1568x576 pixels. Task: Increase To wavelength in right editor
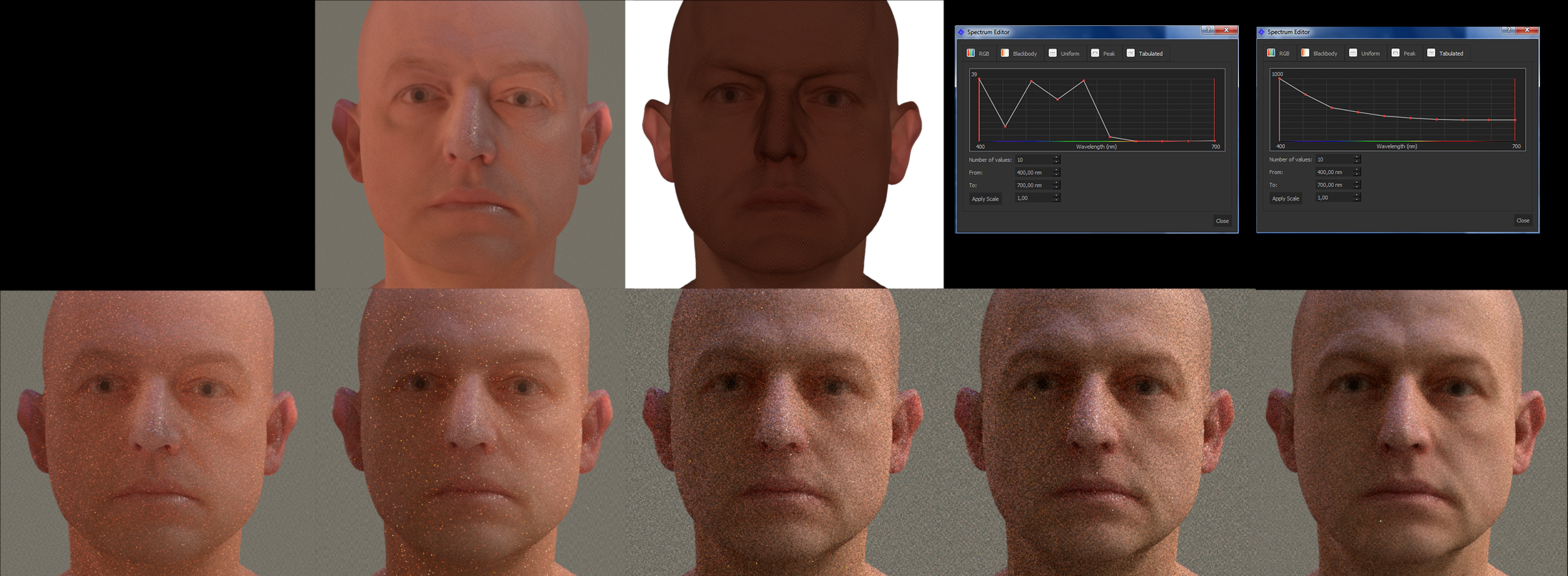click(1357, 183)
